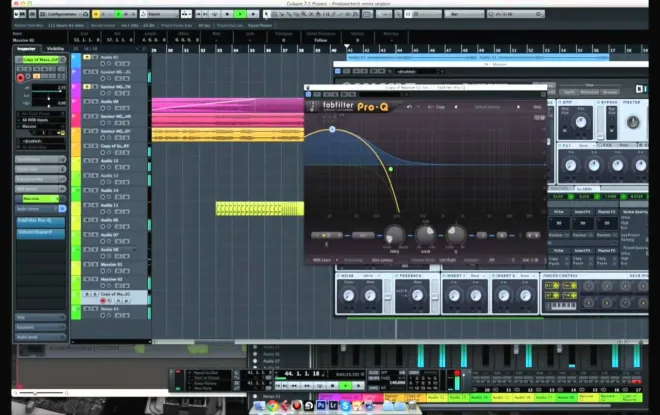Select the yellow EQ band node in Pro-Q

pyautogui.click(x=390, y=169)
